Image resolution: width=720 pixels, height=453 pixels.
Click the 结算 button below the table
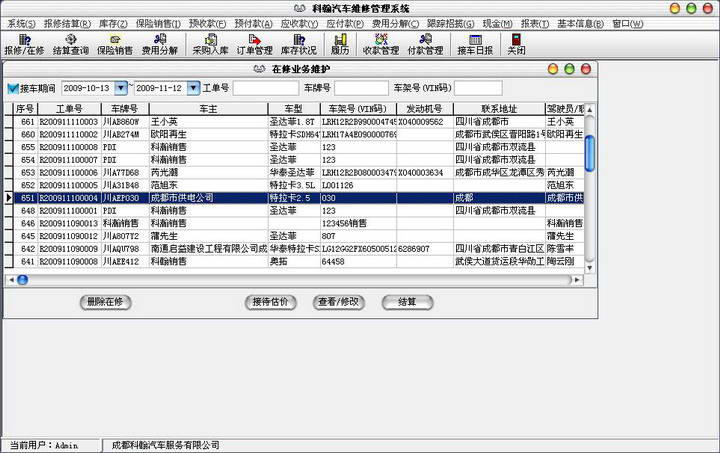[x=407, y=301]
